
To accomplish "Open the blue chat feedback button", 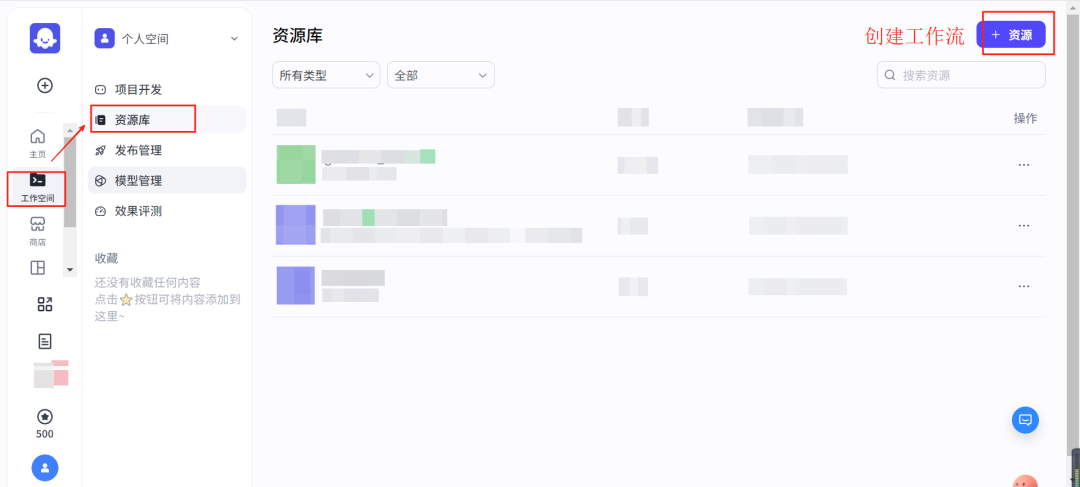I will [1025, 420].
